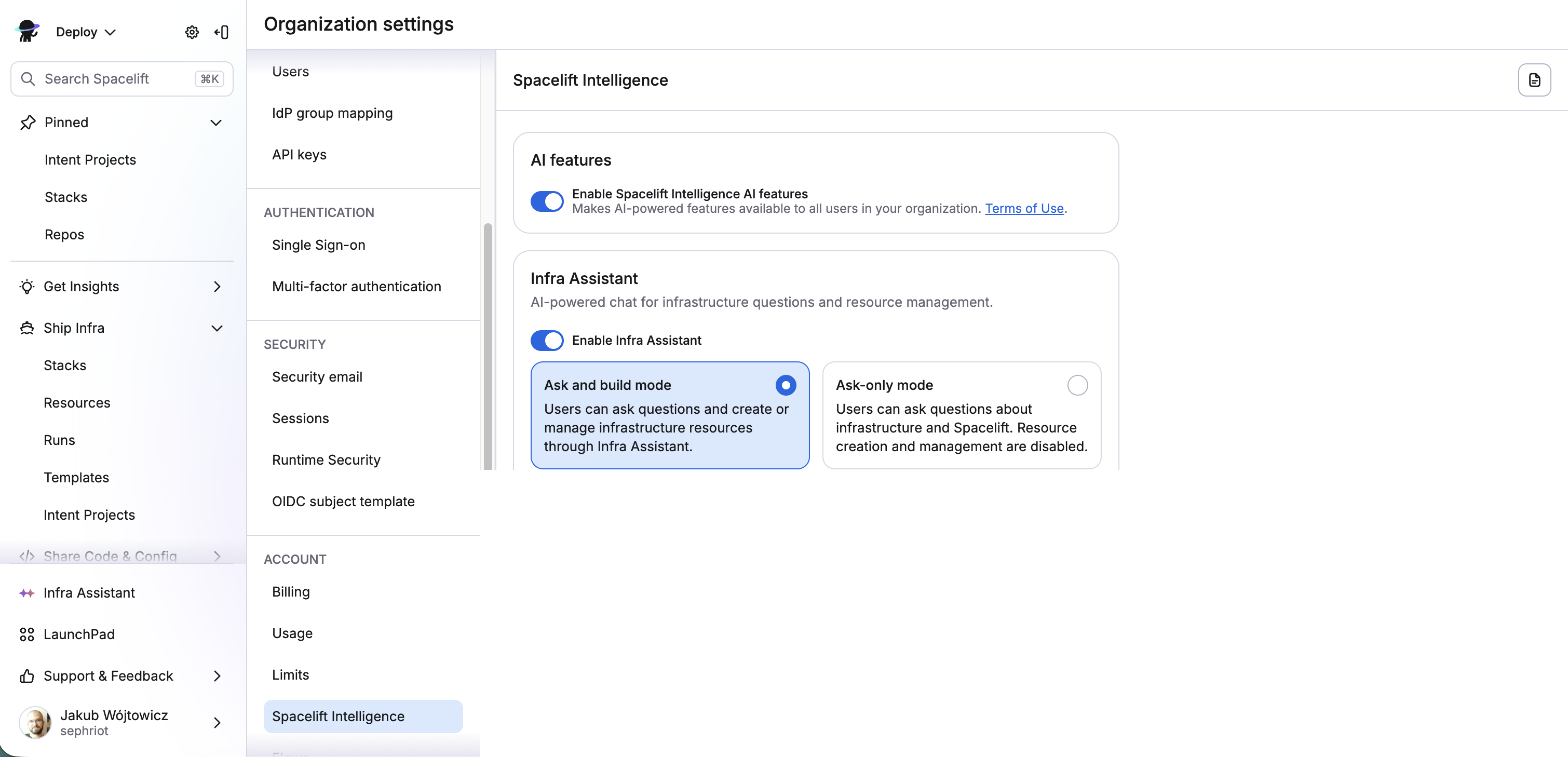The image size is (1568, 757).
Task: Click Jakub Wójtowicz's avatar picture
Action: click(35, 722)
